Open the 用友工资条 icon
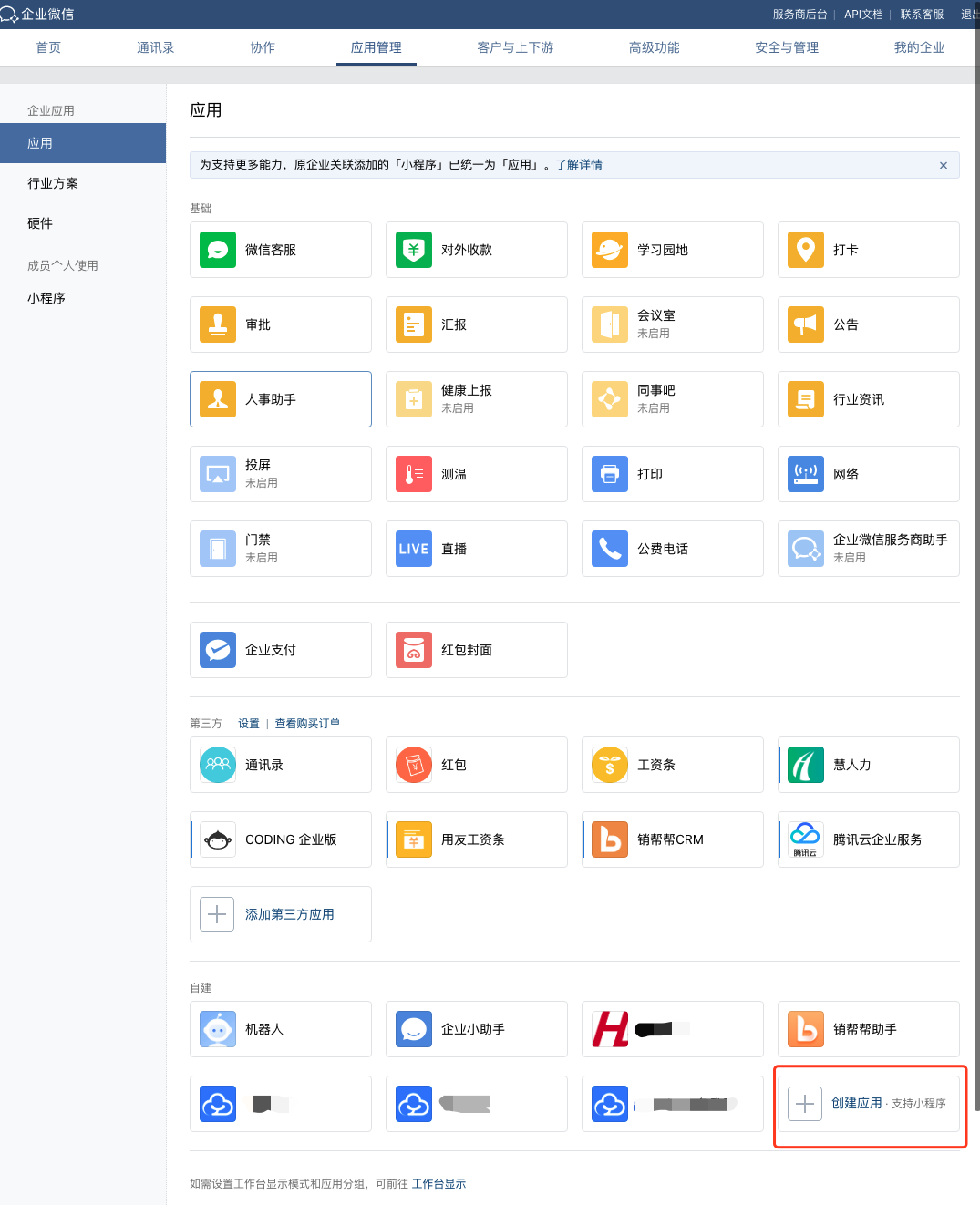 414,839
